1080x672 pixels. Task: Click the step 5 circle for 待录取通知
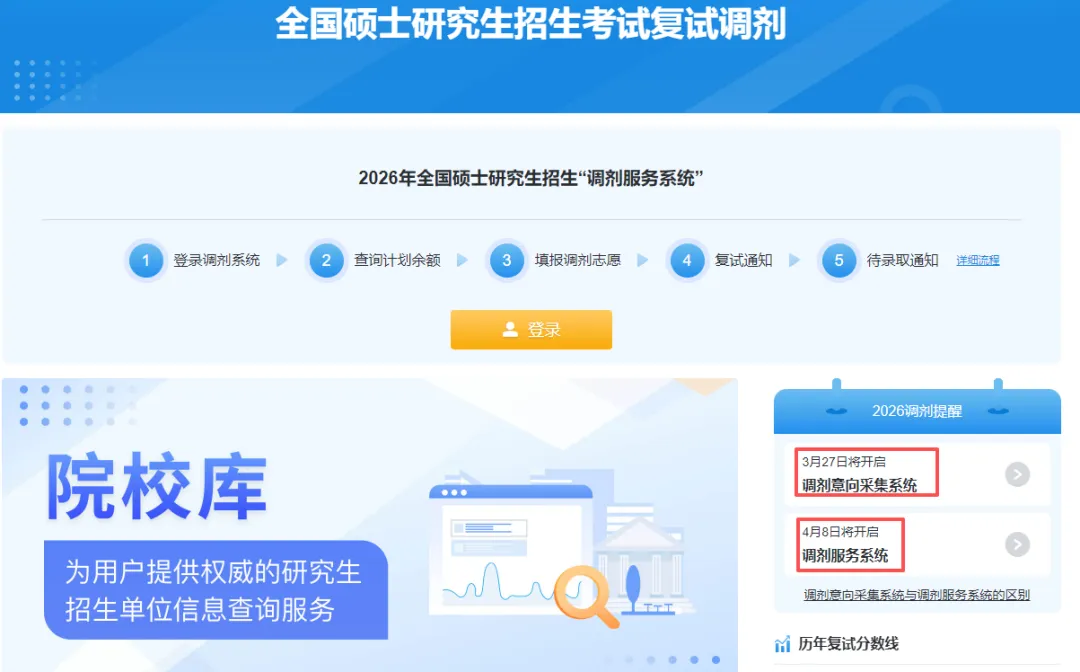tap(839, 260)
